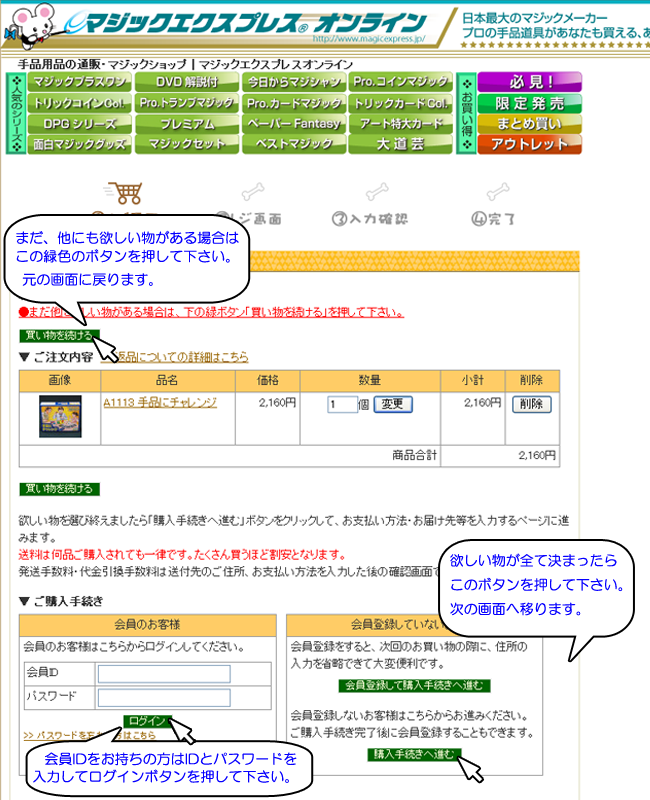650x800 pixels.
Task: Open トリックカードCol. category
Action: point(401,103)
